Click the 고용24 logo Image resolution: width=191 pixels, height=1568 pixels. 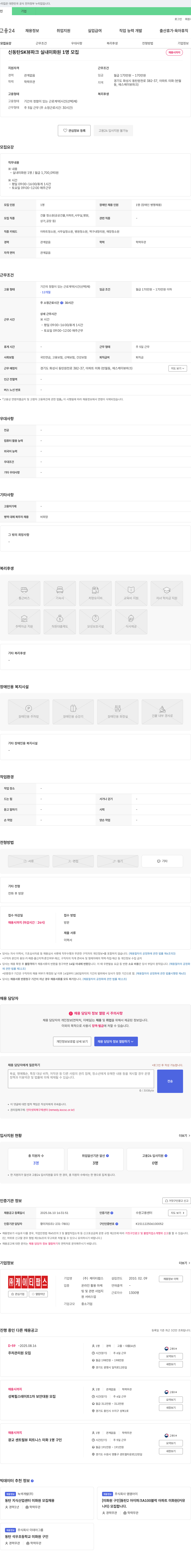coord(7,31)
